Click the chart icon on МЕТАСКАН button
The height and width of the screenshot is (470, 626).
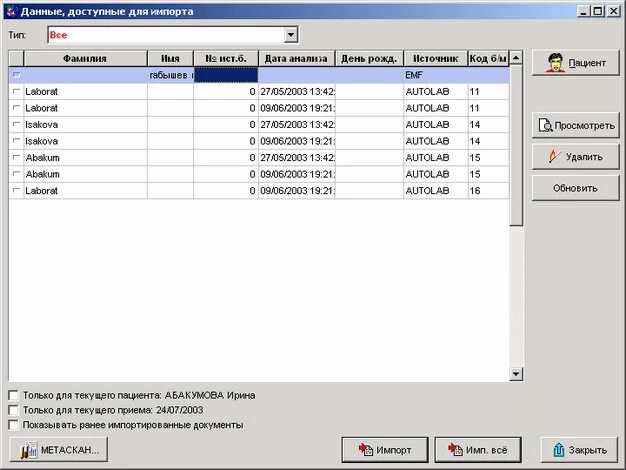(29, 450)
